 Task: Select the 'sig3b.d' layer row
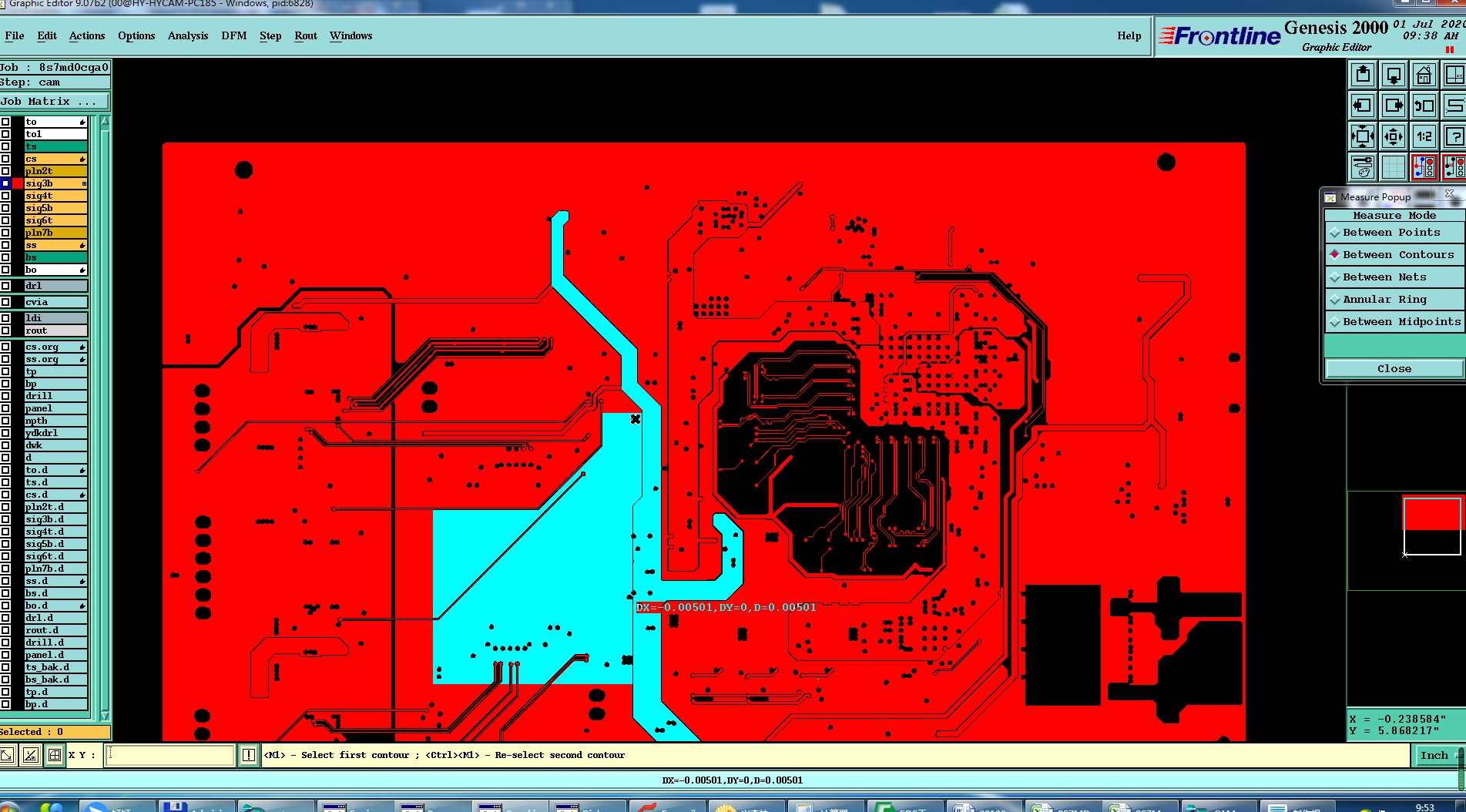coord(55,519)
